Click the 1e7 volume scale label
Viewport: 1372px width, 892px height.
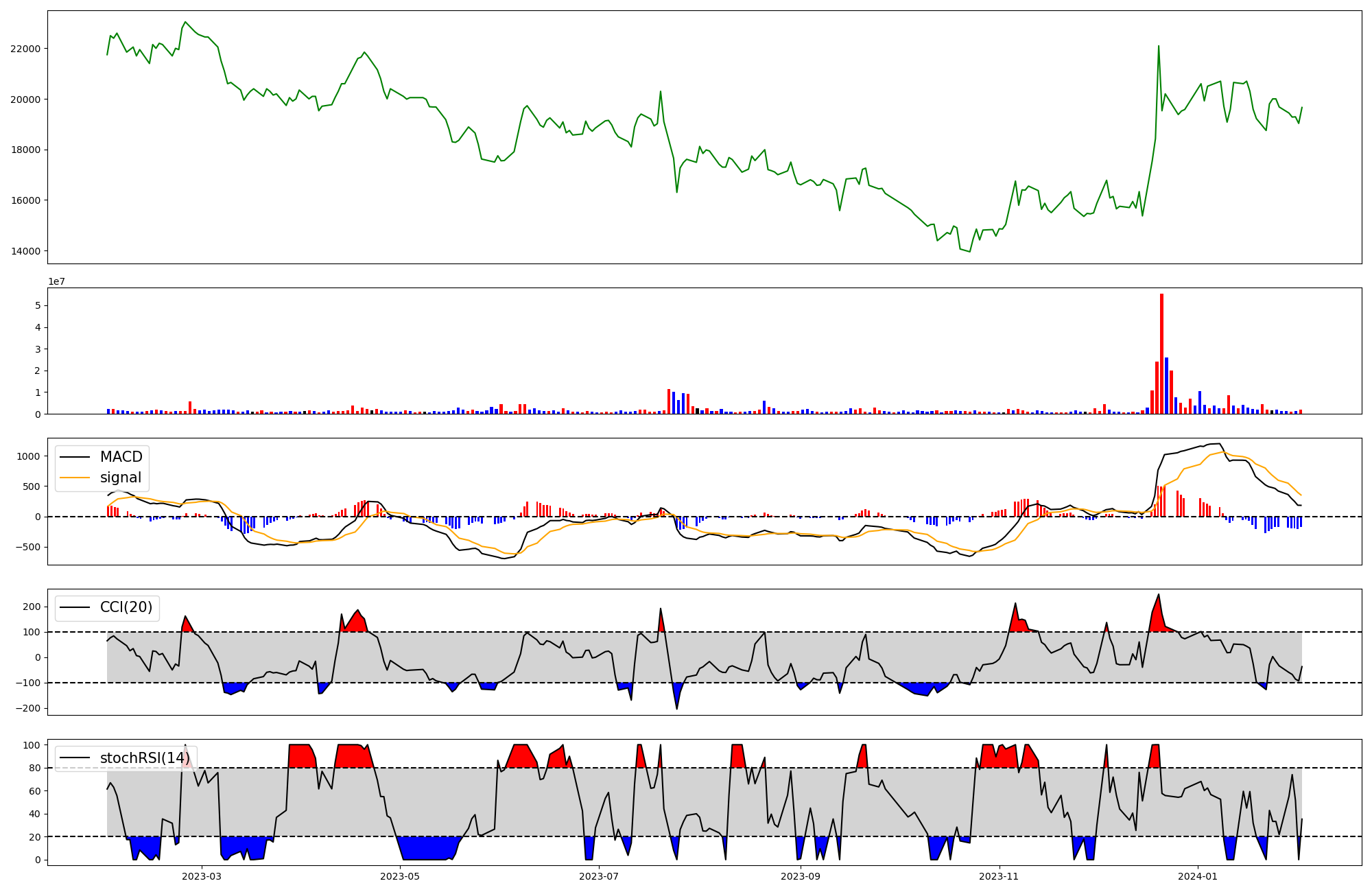point(56,281)
